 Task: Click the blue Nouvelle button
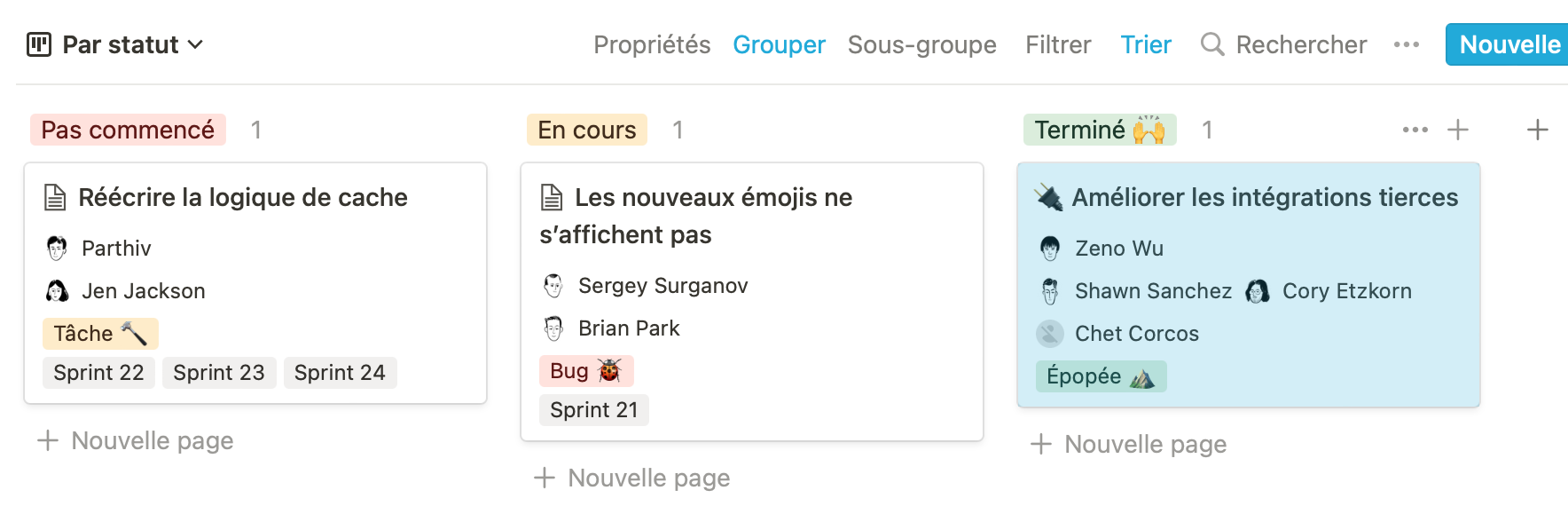(x=1508, y=44)
